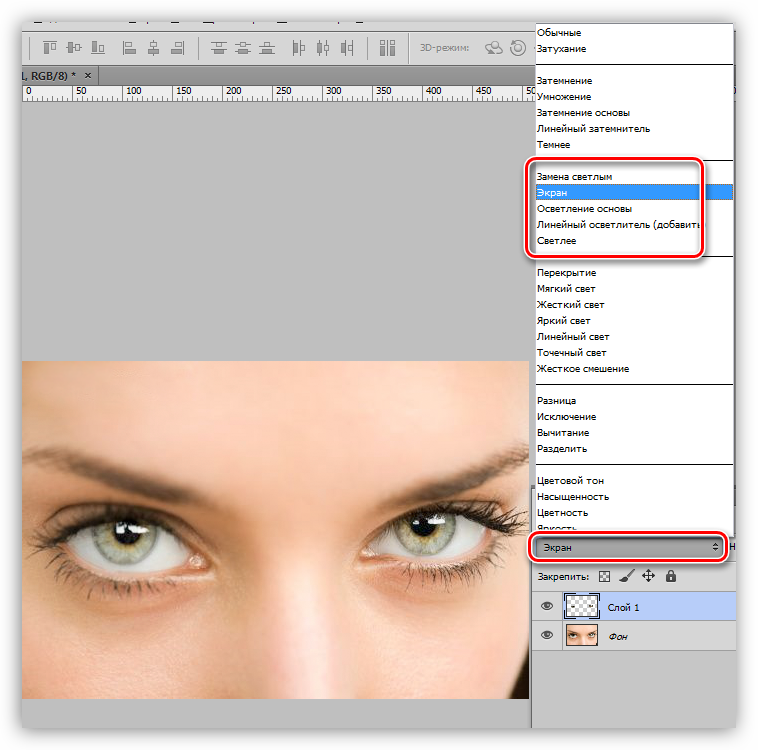Screen dimensions: 758x750
Task: Choose the Перекрытие blend mode
Action: [x=566, y=272]
